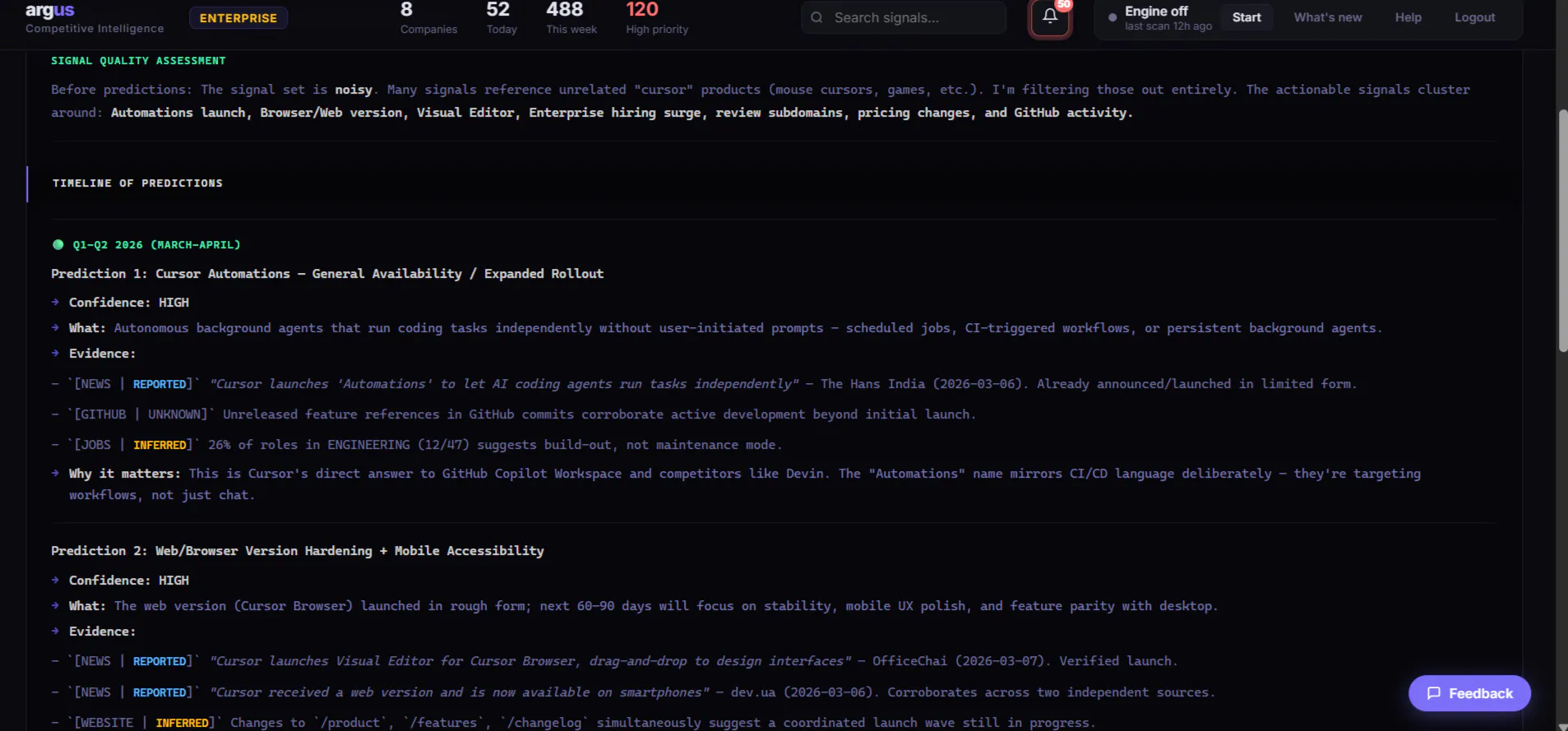This screenshot has height=731, width=1568.
Task: Open the notifications bell icon
Action: pyautogui.click(x=1050, y=17)
